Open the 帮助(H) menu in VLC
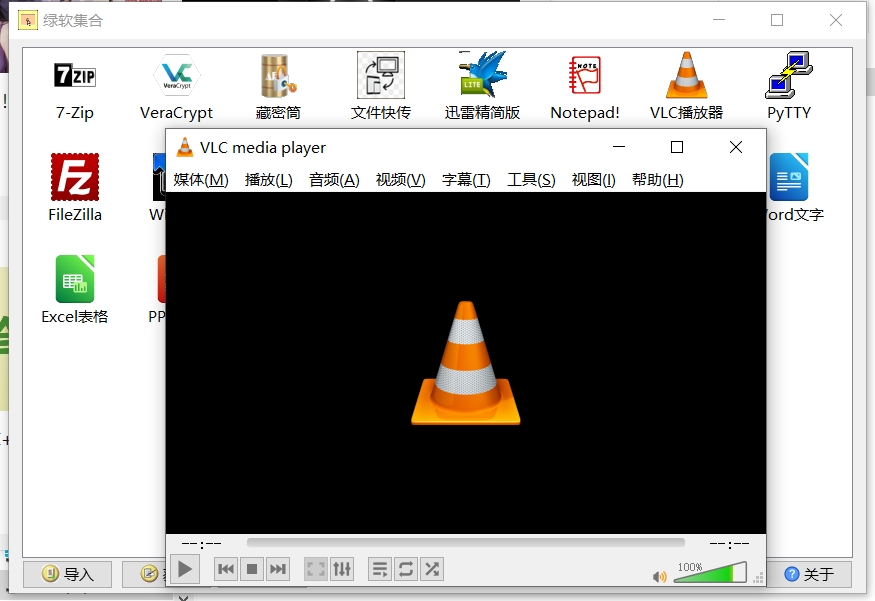This screenshot has width=875, height=601. tap(657, 180)
